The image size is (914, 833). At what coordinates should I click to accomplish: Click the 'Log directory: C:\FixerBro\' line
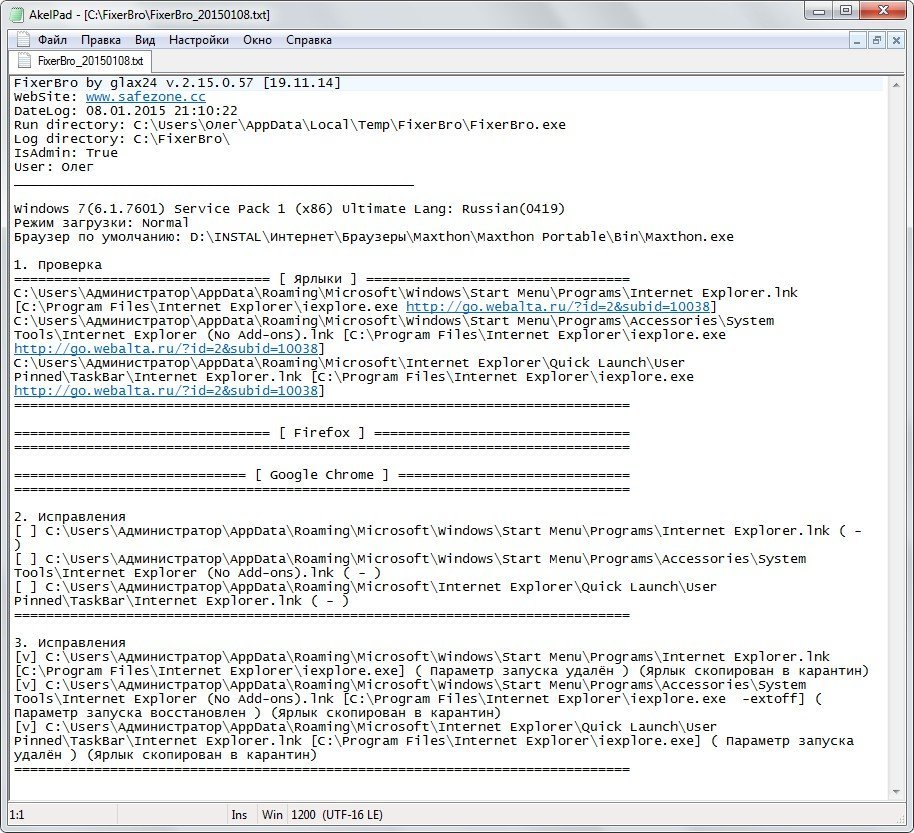pos(122,139)
